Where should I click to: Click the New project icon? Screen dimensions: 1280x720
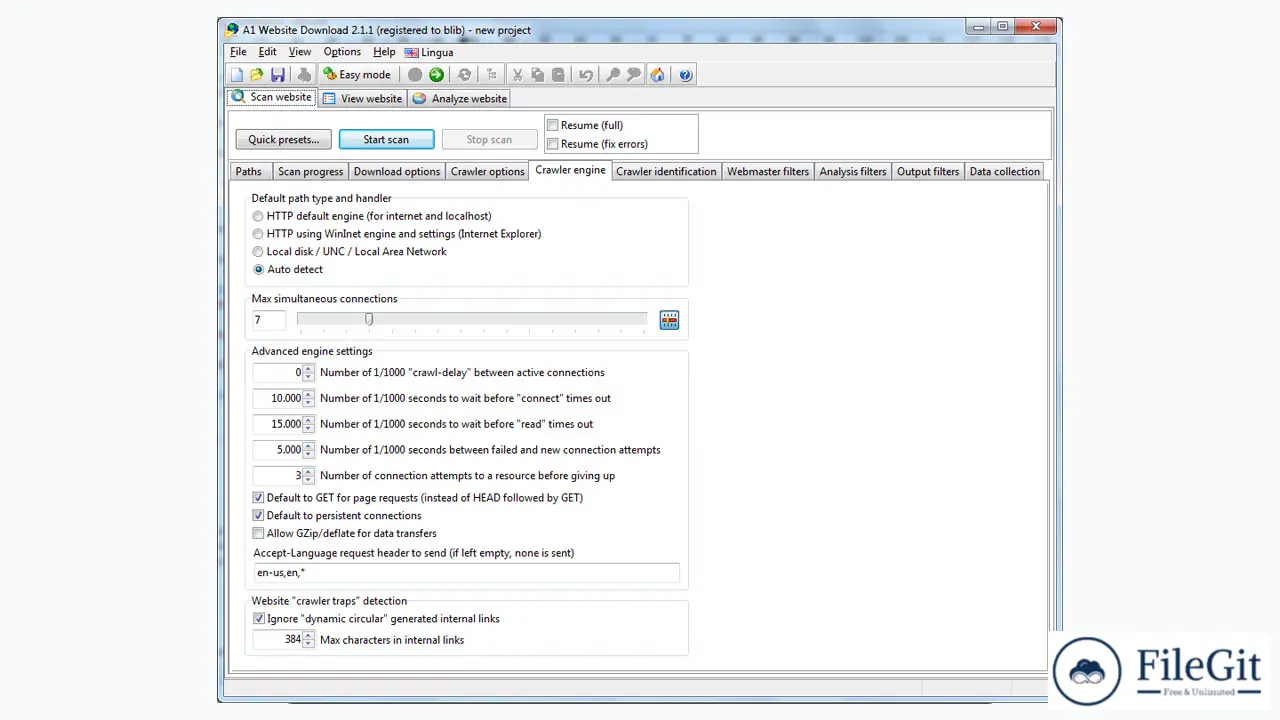click(x=237, y=75)
